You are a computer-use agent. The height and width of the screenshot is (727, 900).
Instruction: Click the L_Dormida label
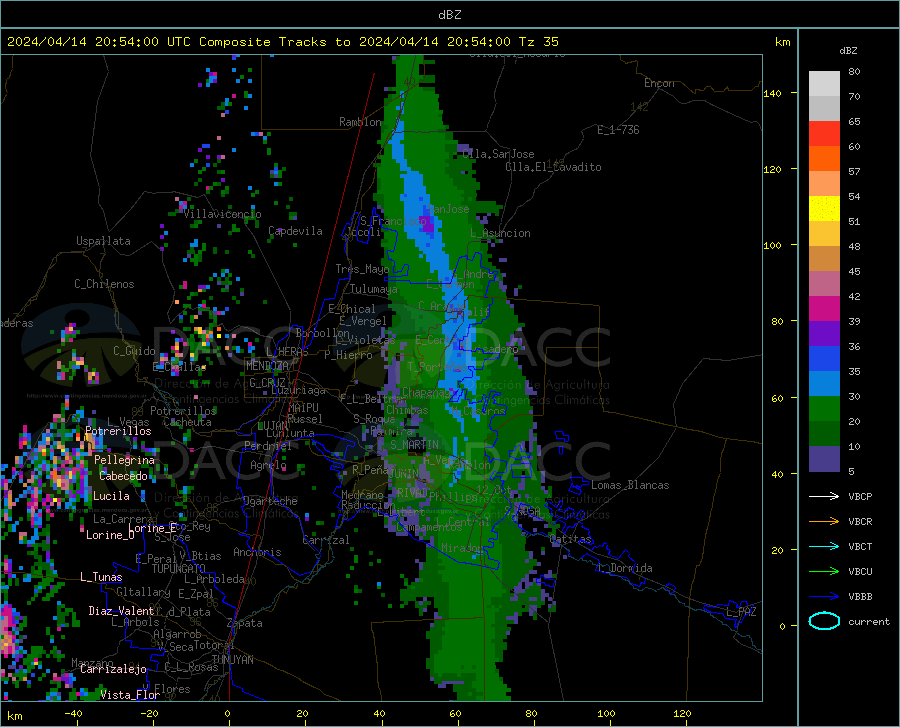[625, 568]
